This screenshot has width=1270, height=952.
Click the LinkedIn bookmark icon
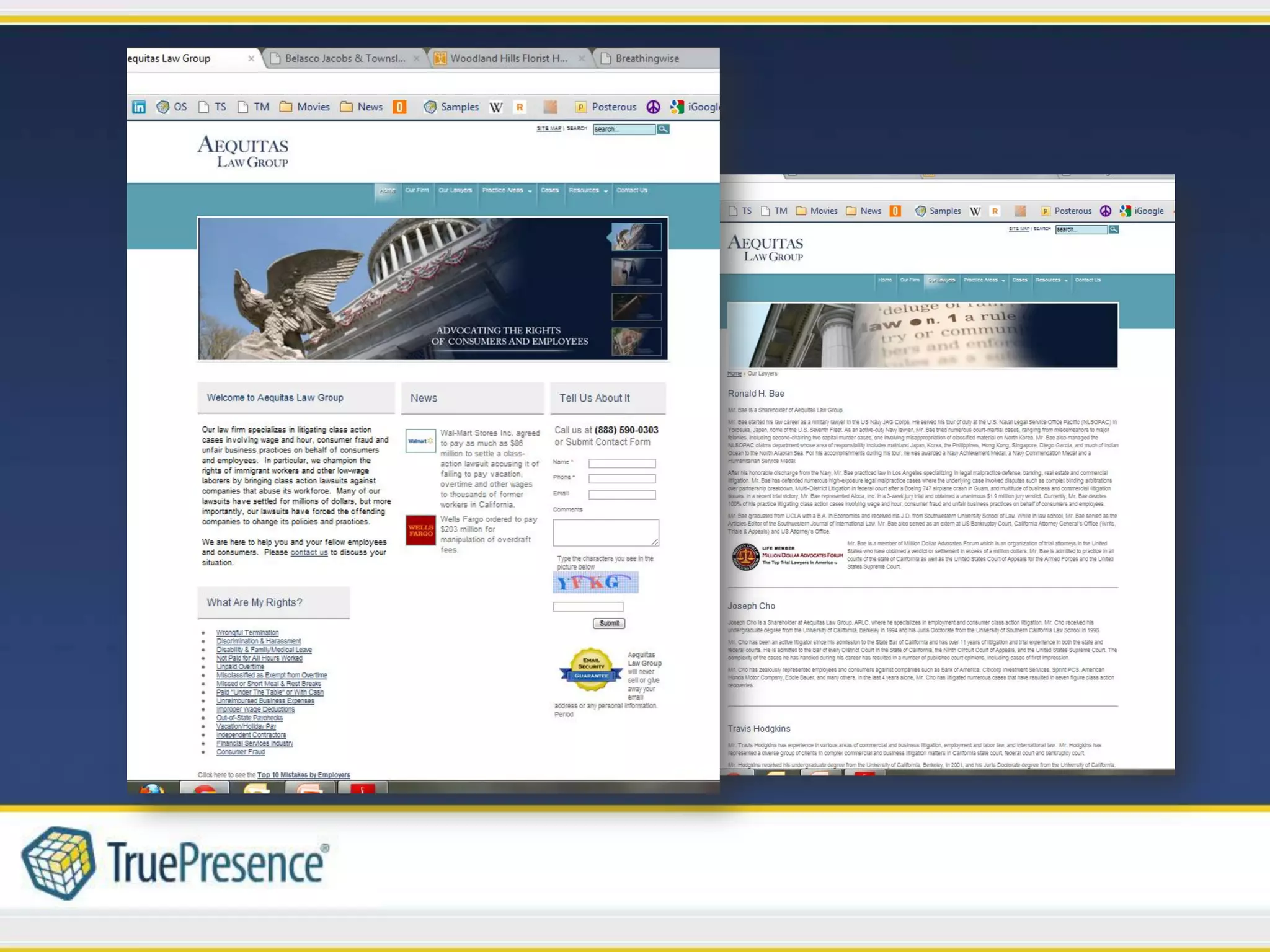click(139, 107)
